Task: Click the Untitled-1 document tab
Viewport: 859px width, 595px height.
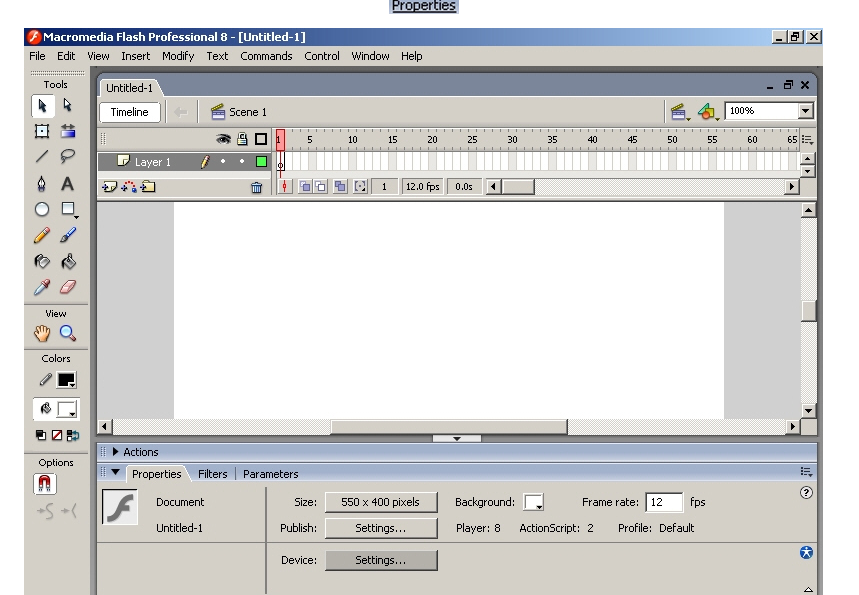Action: coord(129,88)
